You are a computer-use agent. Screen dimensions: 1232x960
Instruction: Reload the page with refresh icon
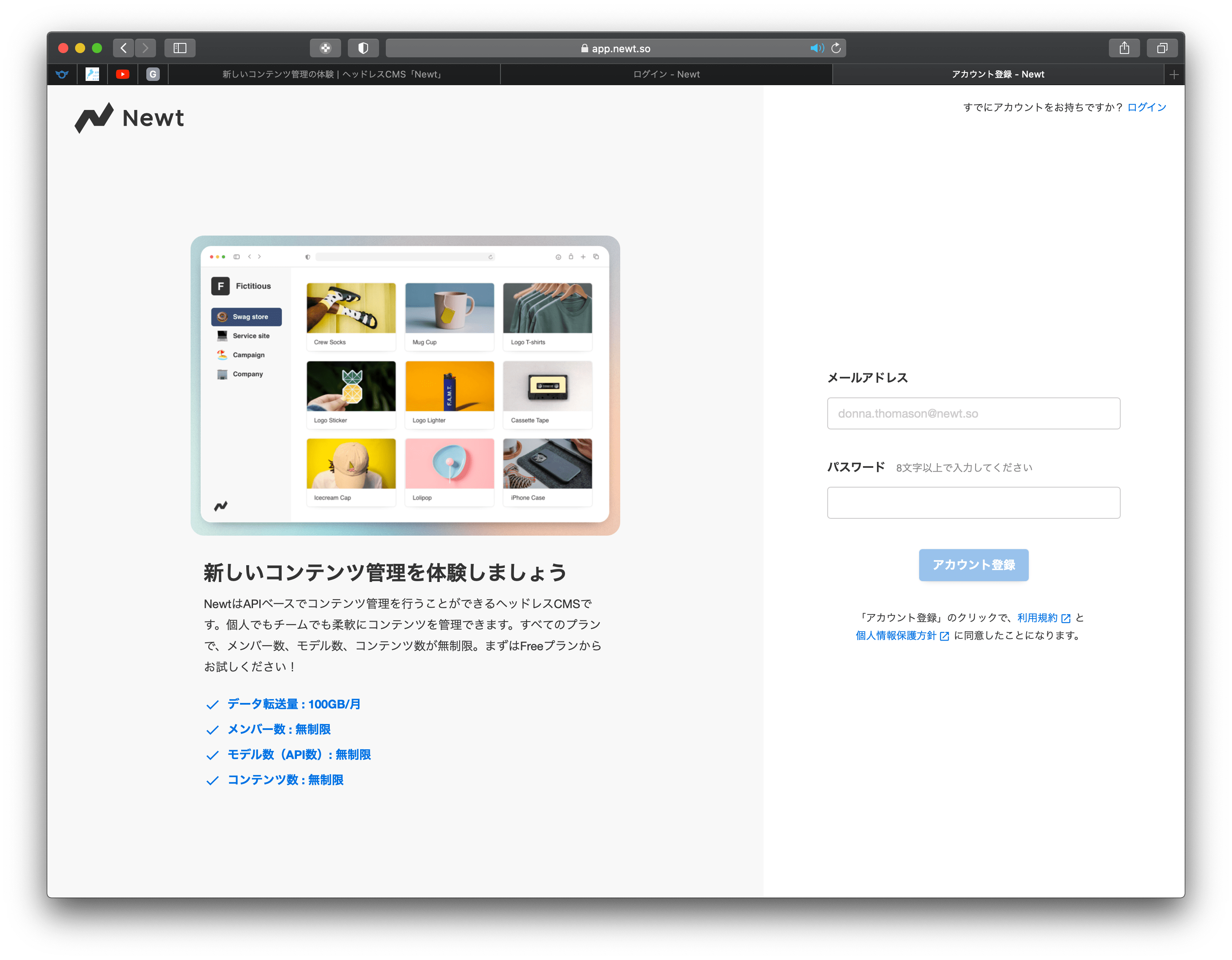tap(836, 48)
